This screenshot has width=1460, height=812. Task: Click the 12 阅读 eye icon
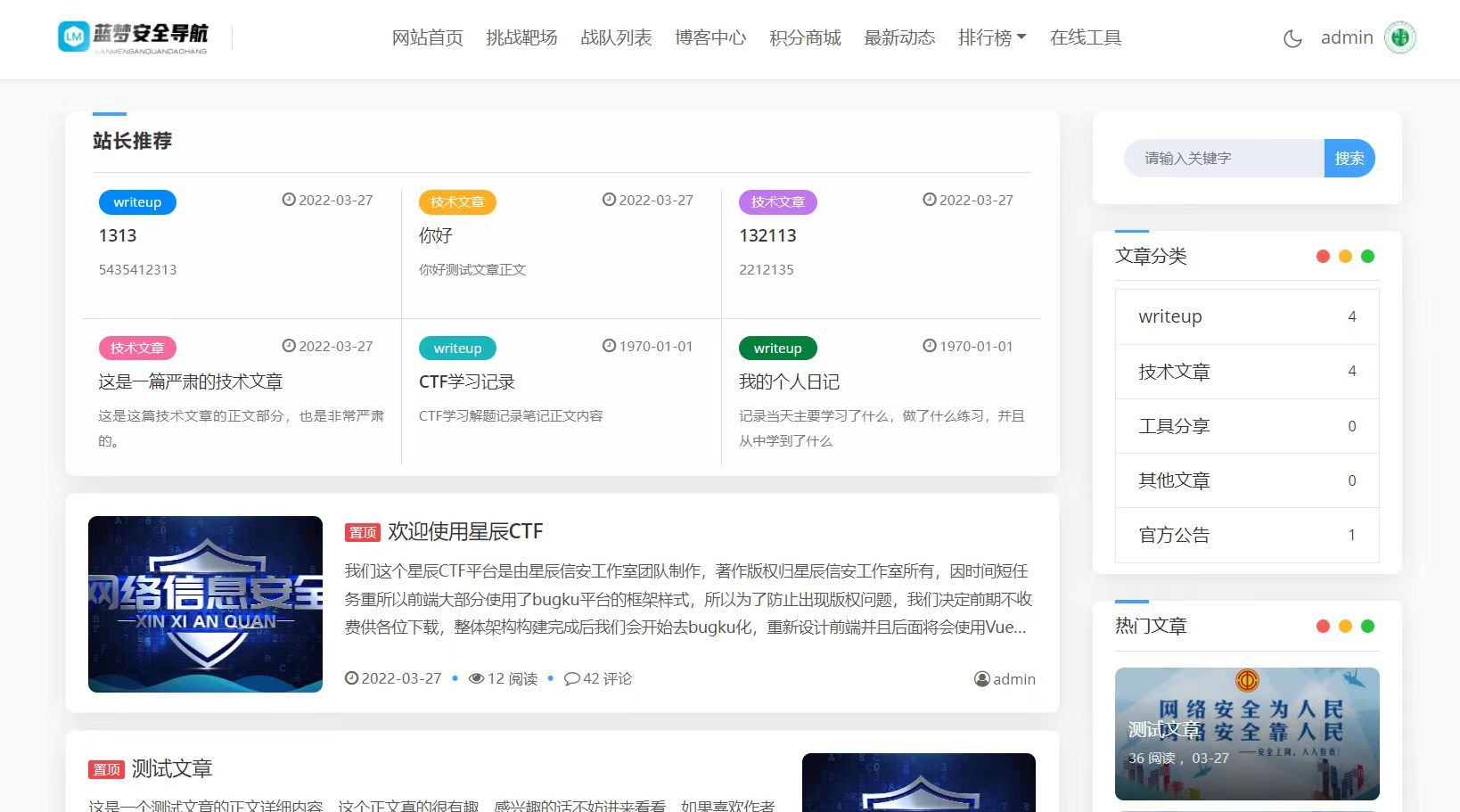point(477,678)
